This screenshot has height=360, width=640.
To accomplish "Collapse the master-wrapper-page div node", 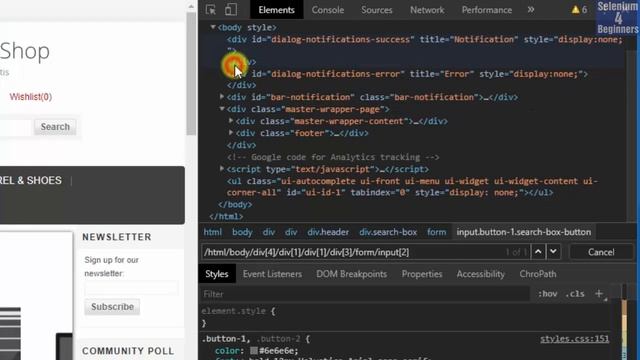I will (x=222, y=109).
